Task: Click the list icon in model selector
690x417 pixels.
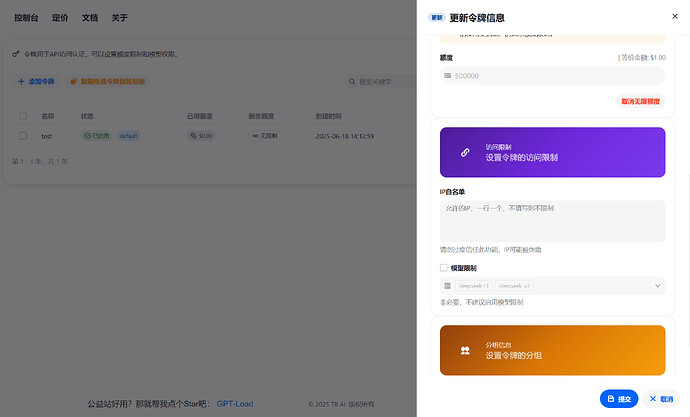Action: [448, 286]
